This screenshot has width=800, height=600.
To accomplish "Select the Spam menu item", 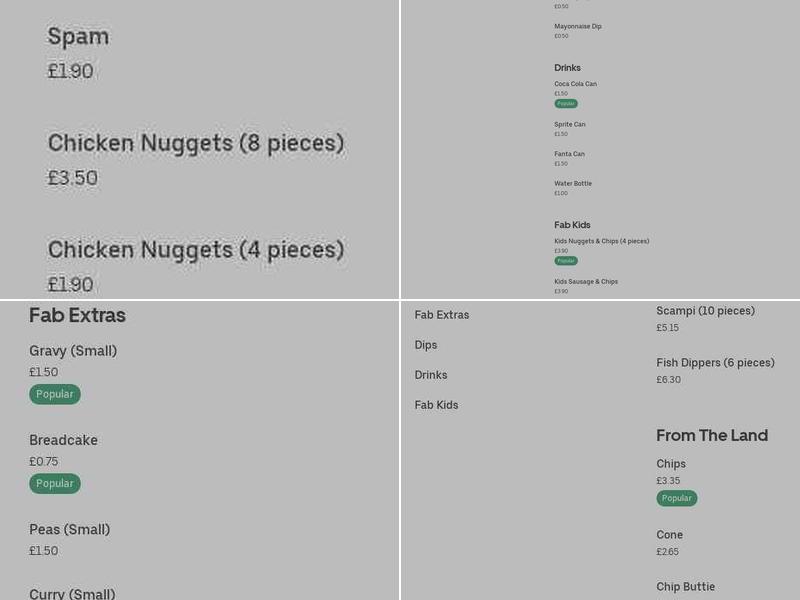I will (78, 37).
